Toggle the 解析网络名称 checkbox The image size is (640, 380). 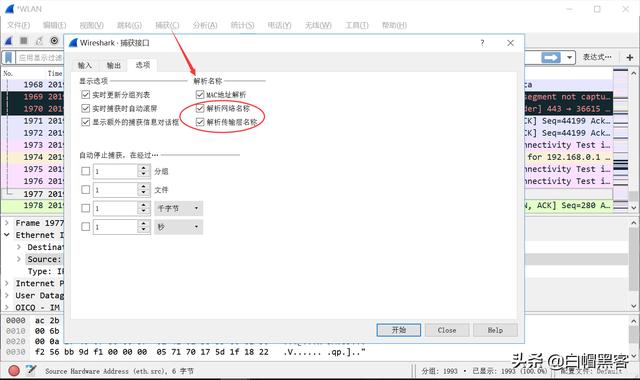tap(200, 108)
